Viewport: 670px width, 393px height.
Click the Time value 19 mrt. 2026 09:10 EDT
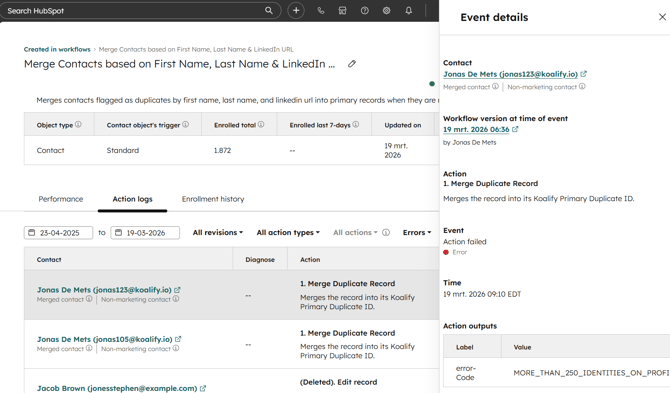tap(482, 294)
